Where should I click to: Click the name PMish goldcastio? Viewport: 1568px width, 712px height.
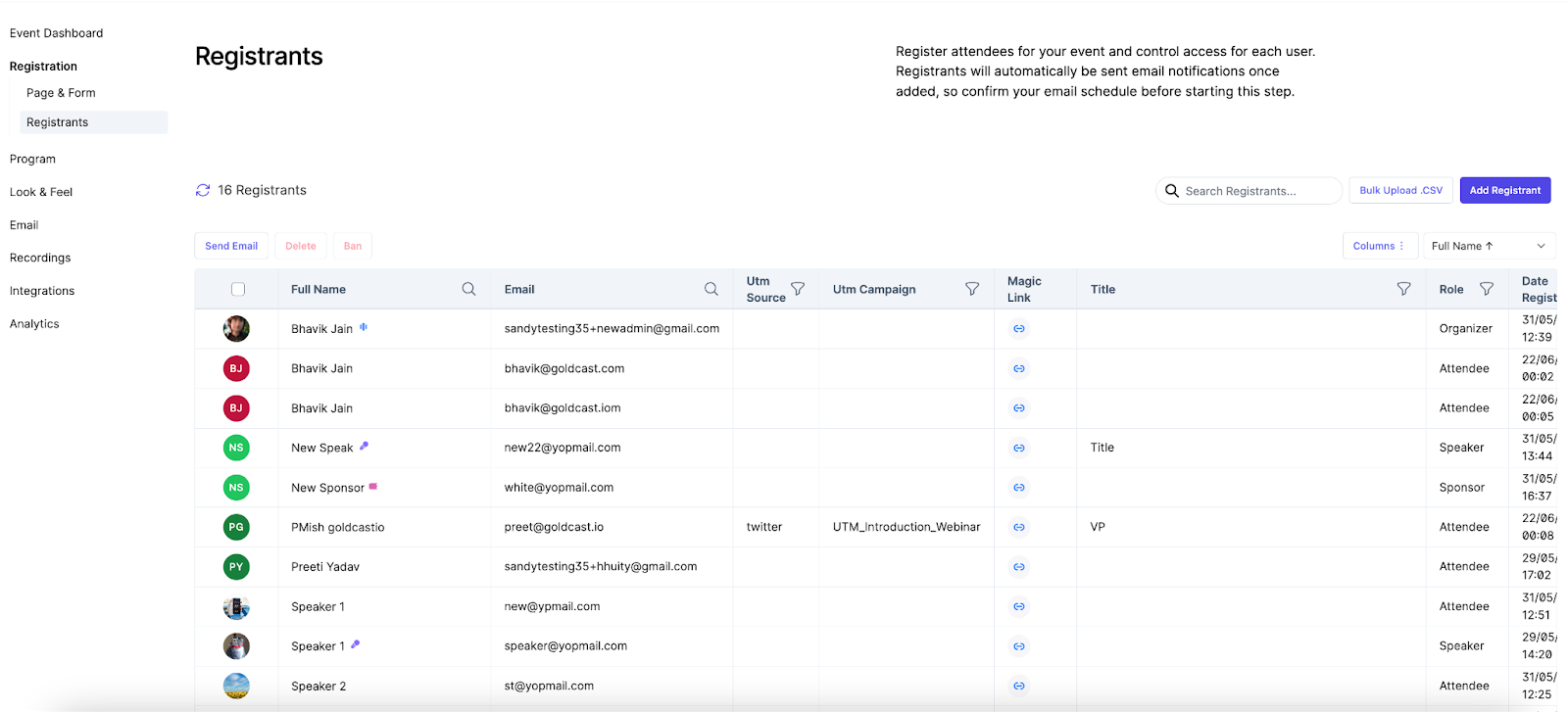(338, 527)
